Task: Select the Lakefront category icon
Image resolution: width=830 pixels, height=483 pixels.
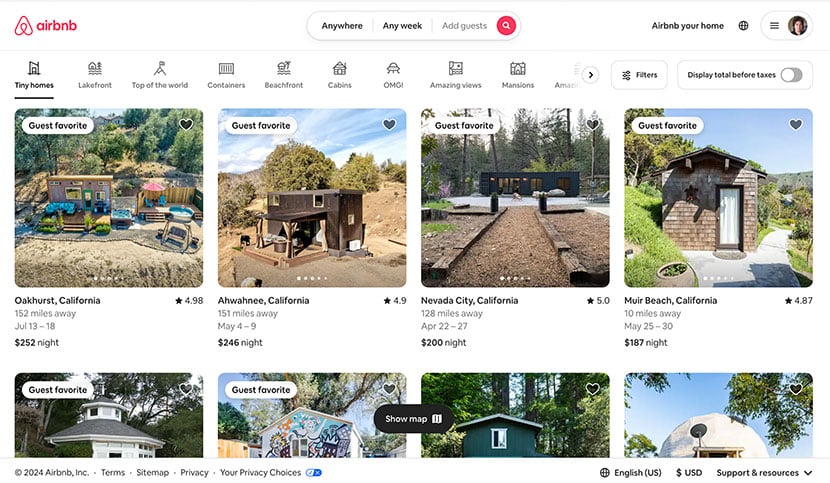Action: (95, 74)
